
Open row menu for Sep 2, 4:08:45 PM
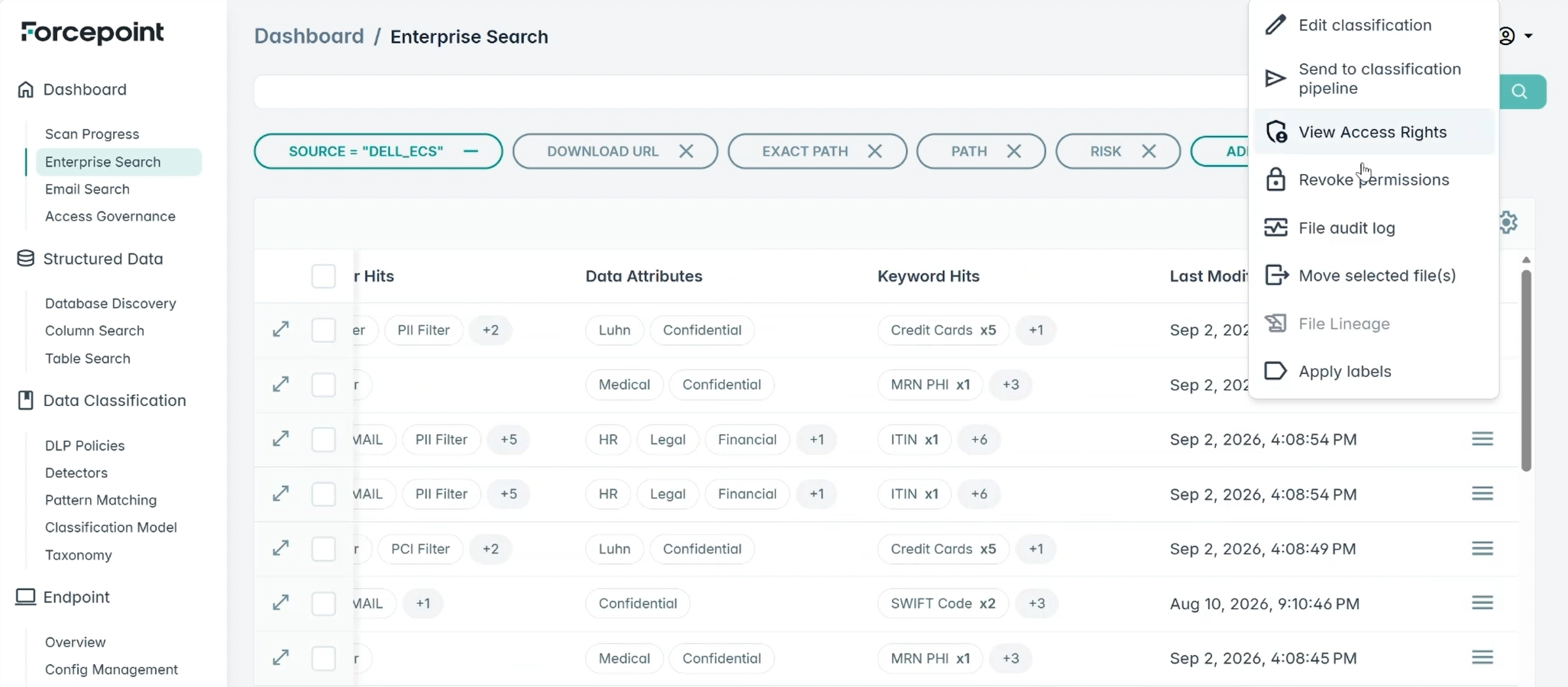point(1482,658)
